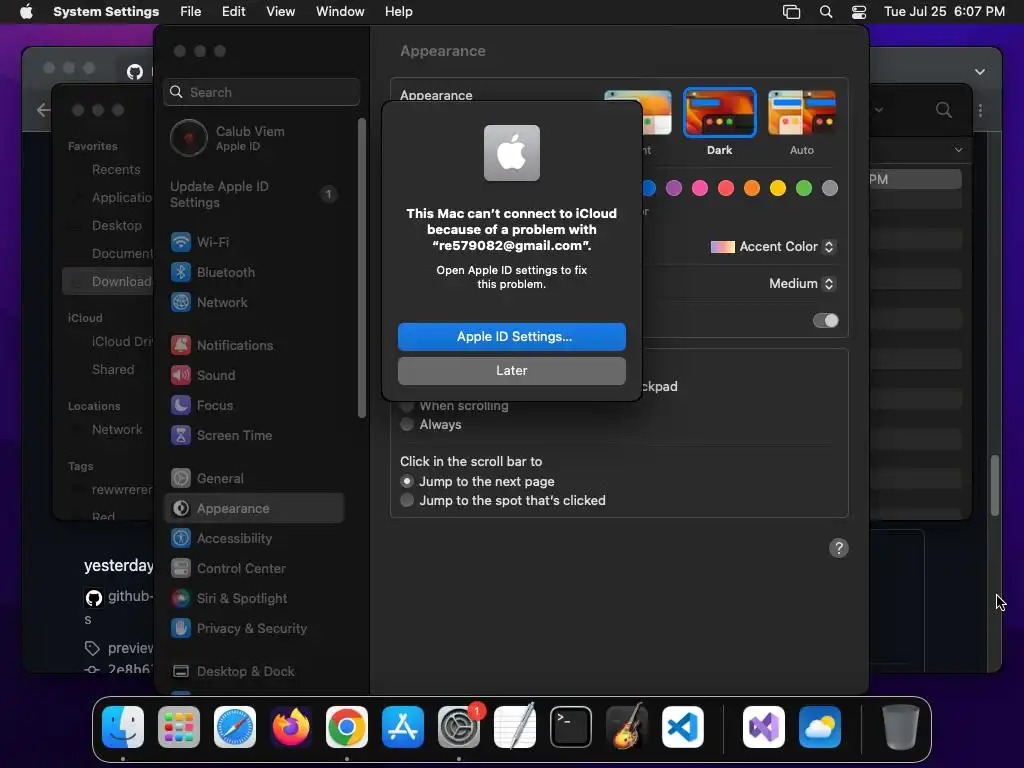The image size is (1024, 768).
Task: Open the Weather app from Dock
Action: tap(820, 727)
